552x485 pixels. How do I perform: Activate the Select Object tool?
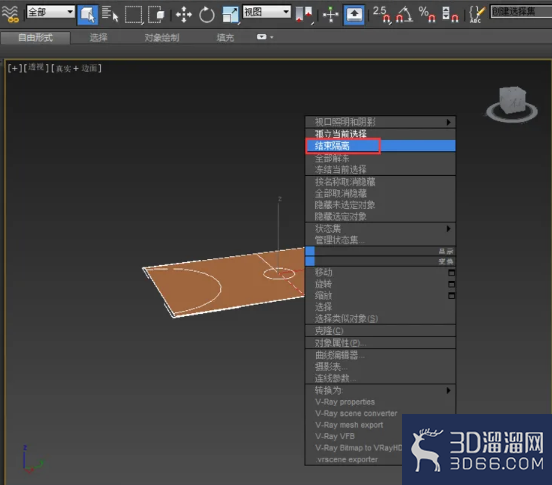point(88,15)
